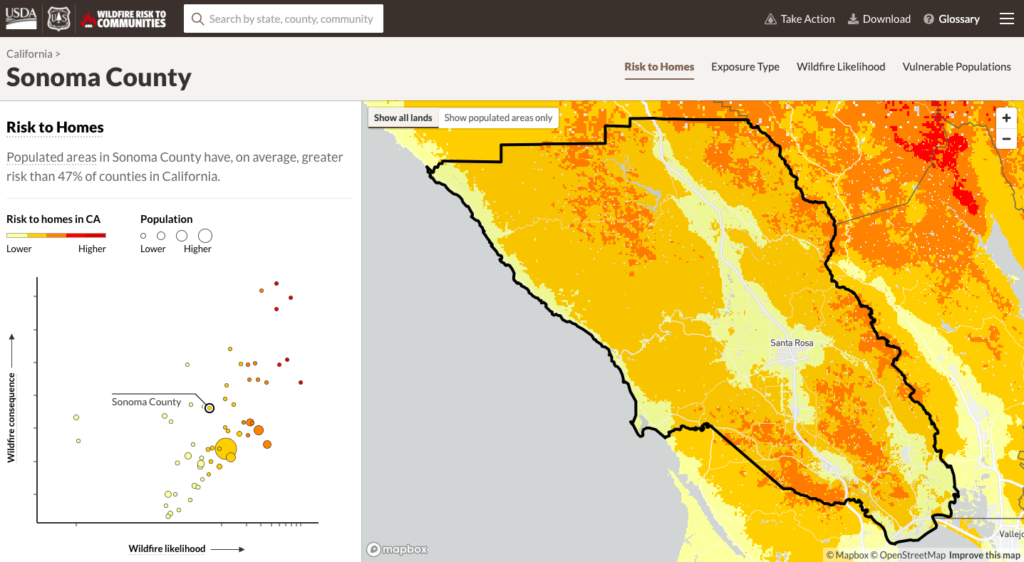Zoom in the map with plus button
Image resolution: width=1024 pixels, height=562 pixels.
pos(1006,117)
